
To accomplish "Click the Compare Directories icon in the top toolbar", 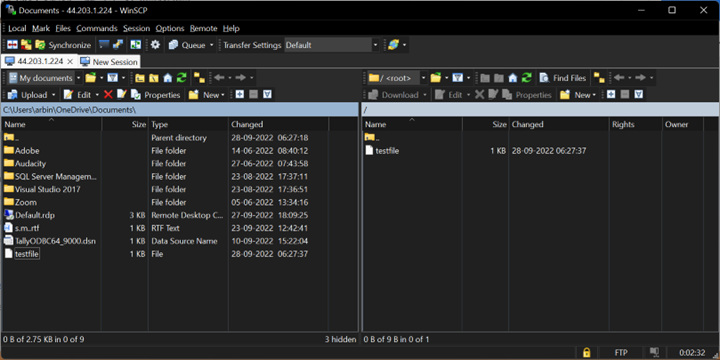I will click(x=12, y=45).
